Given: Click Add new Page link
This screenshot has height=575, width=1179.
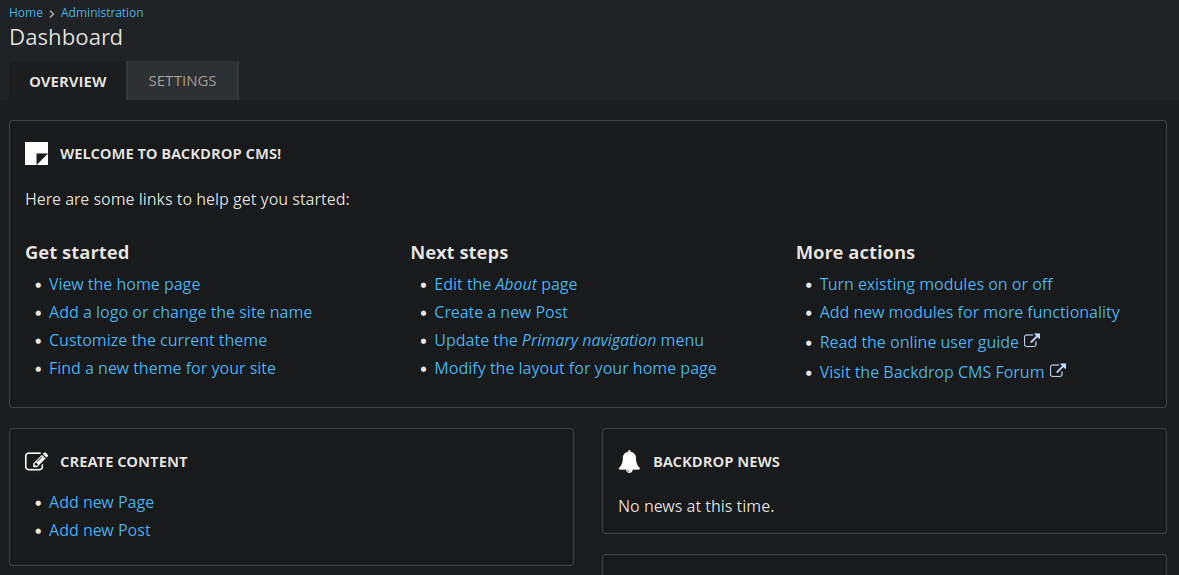Looking at the screenshot, I should 101,502.
